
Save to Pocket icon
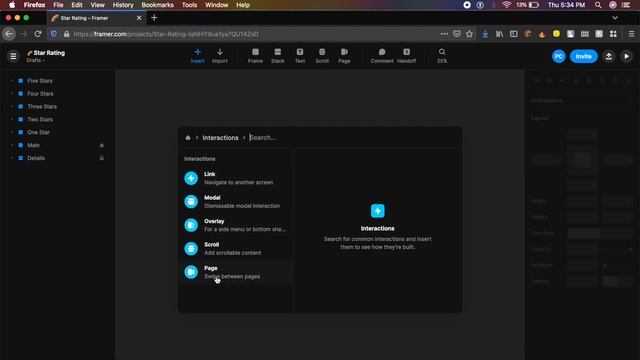pos(457,34)
